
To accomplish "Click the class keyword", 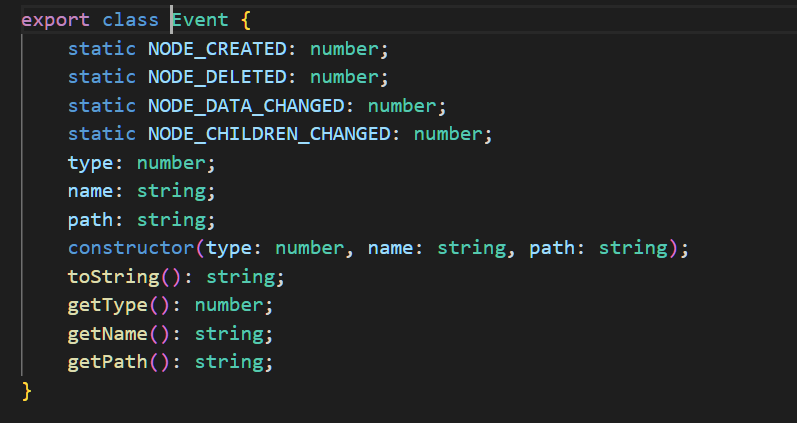I will pos(131,21).
